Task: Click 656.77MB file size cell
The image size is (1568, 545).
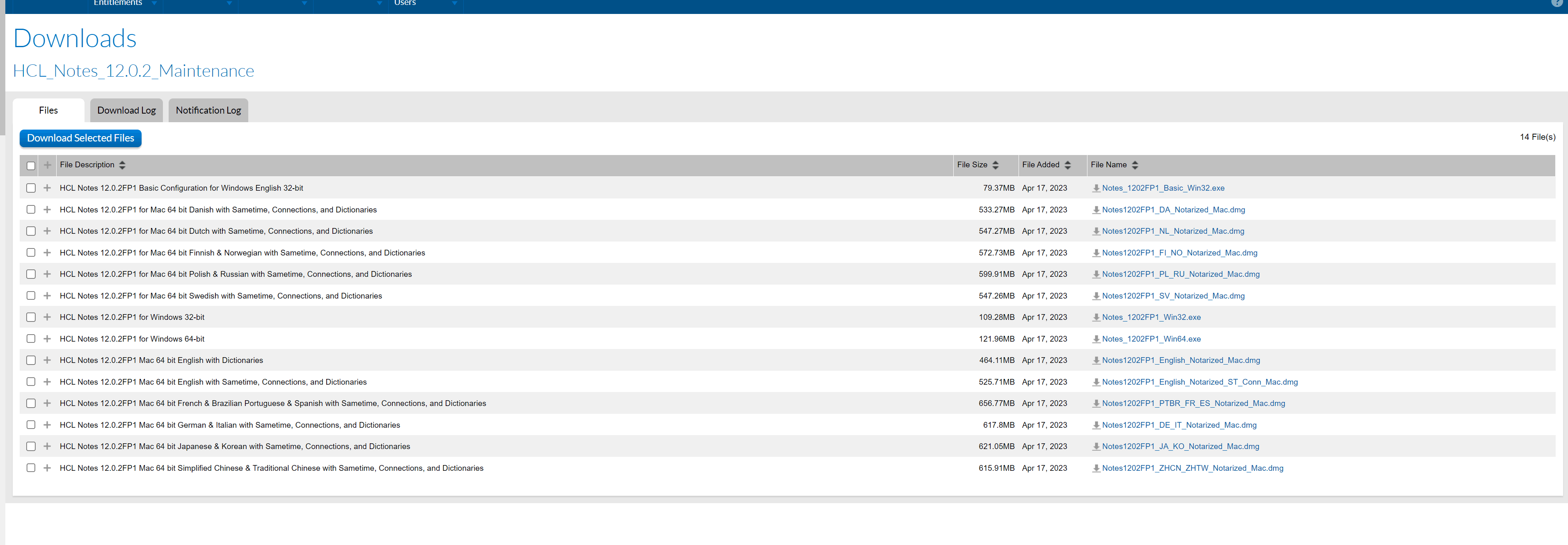Action: 996,403
